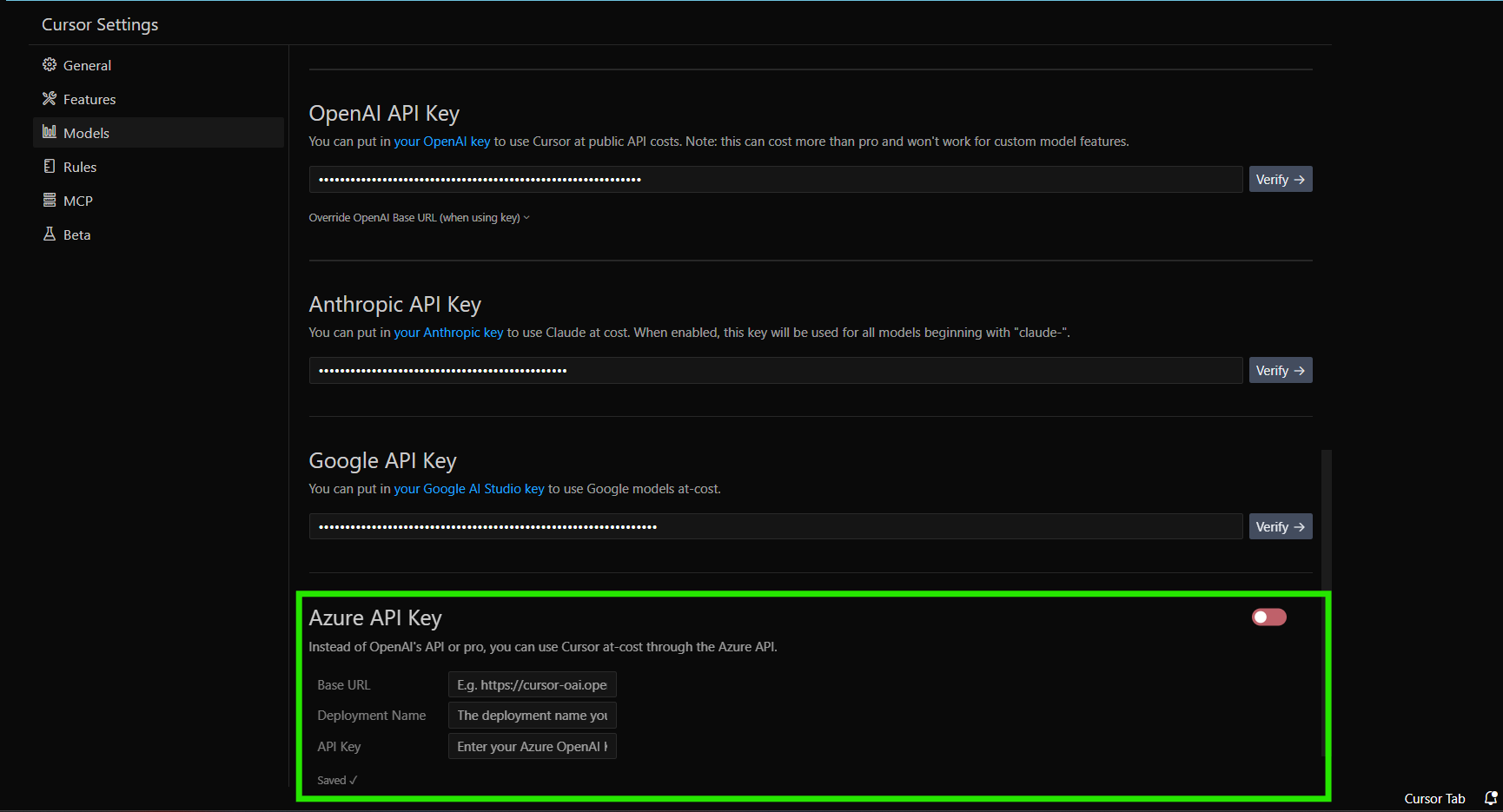Click the Beta flask icon
This screenshot has width=1503, height=812.
(x=50, y=234)
